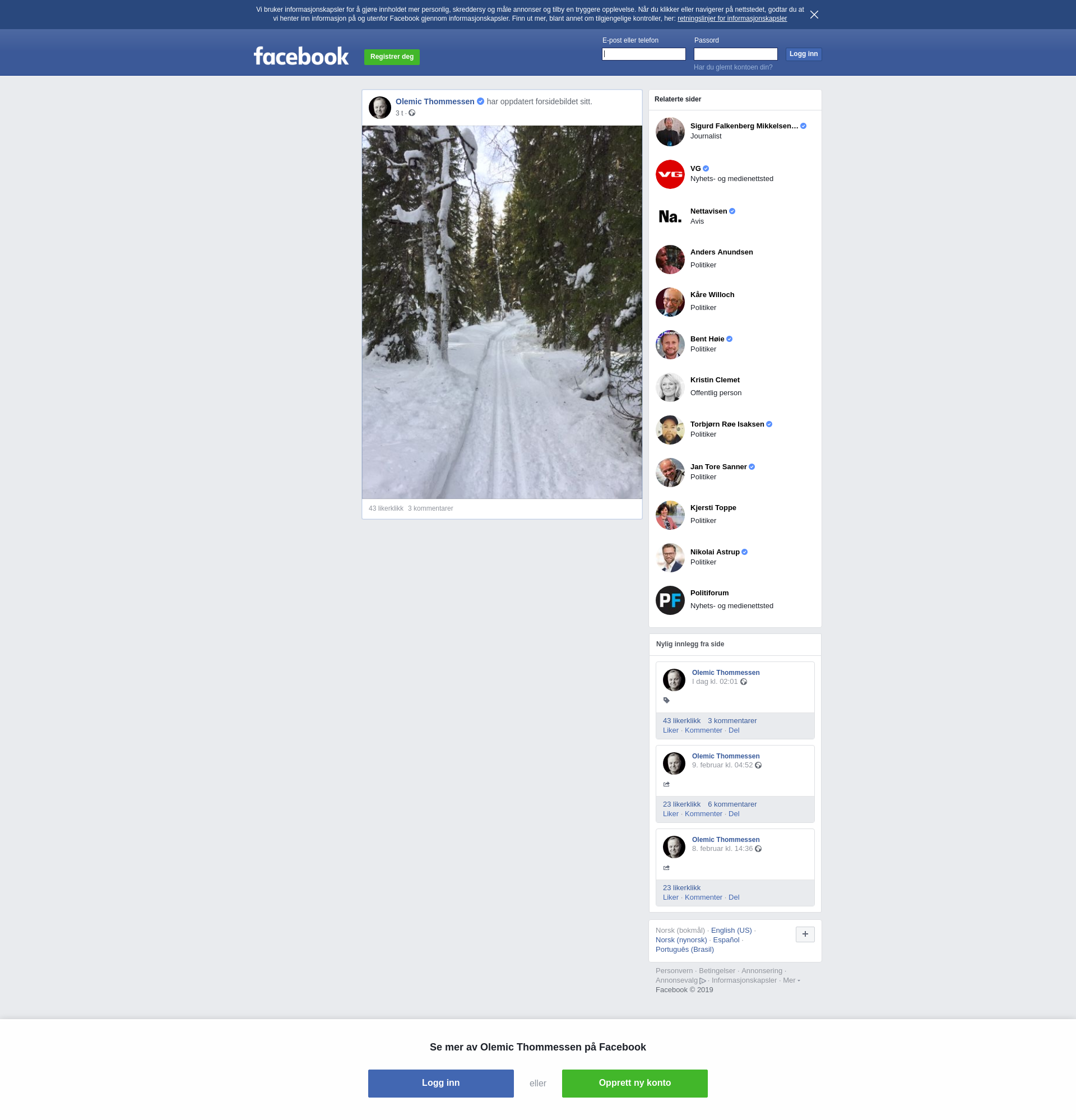Click the Facebook logo
This screenshot has width=1076, height=1120.
click(x=301, y=56)
